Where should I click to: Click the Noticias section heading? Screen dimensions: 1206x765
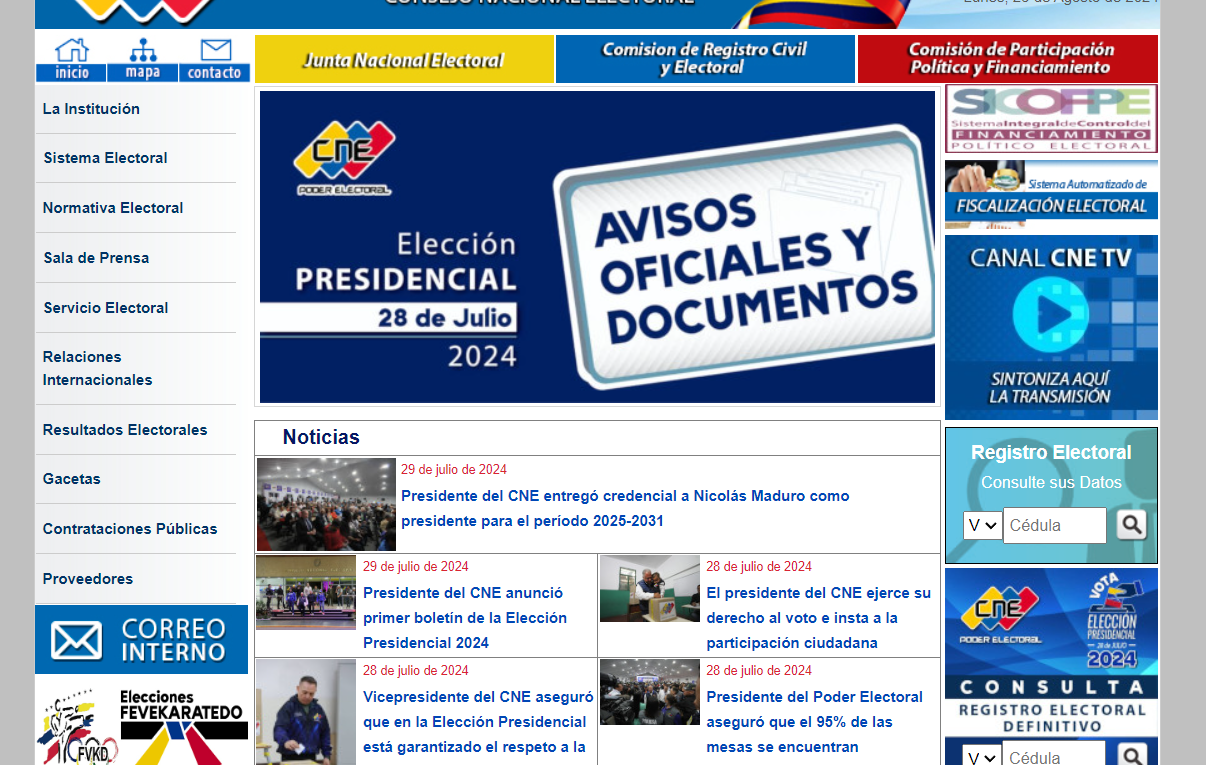tap(321, 437)
